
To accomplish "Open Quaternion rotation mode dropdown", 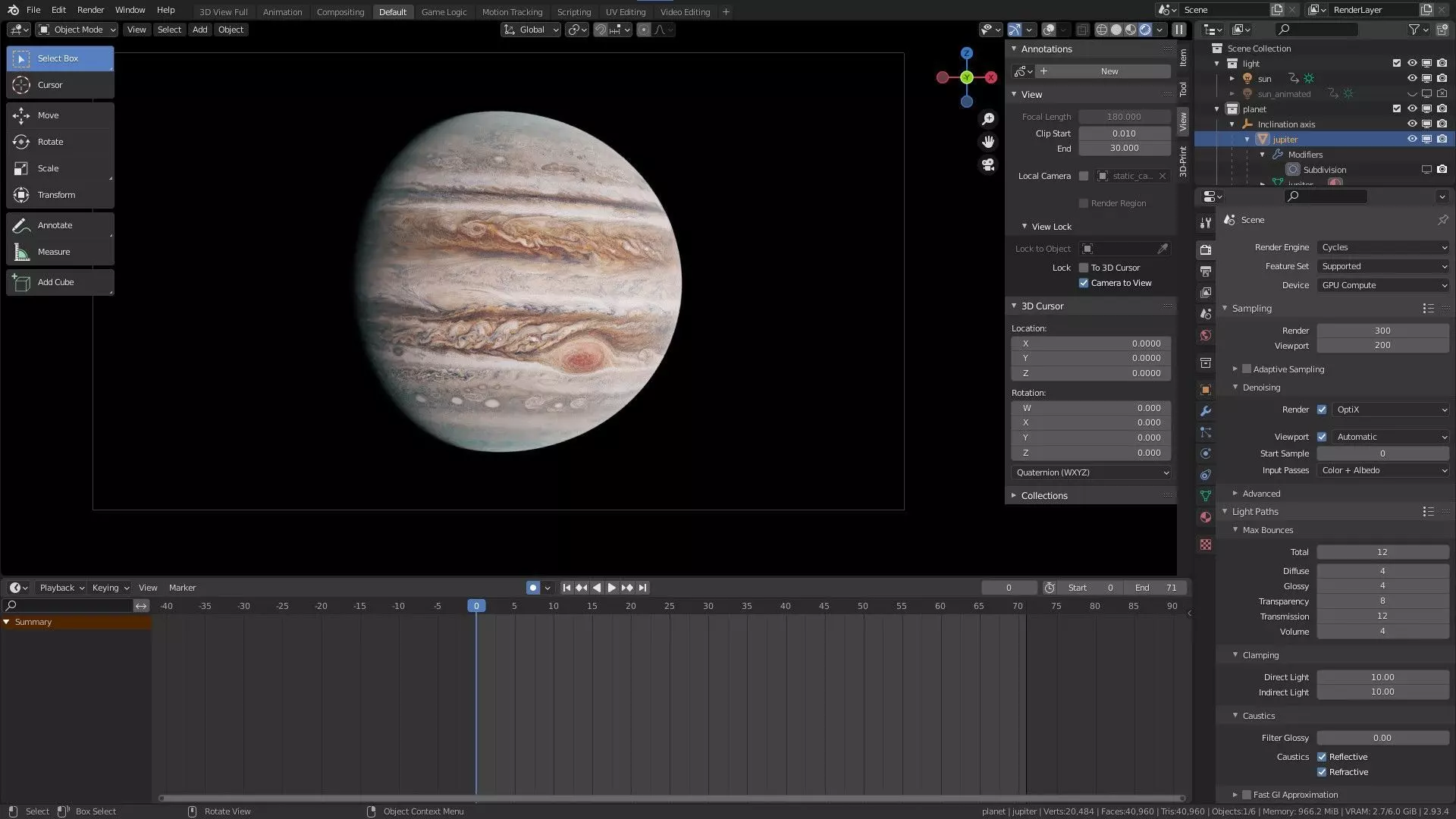I will (x=1091, y=472).
